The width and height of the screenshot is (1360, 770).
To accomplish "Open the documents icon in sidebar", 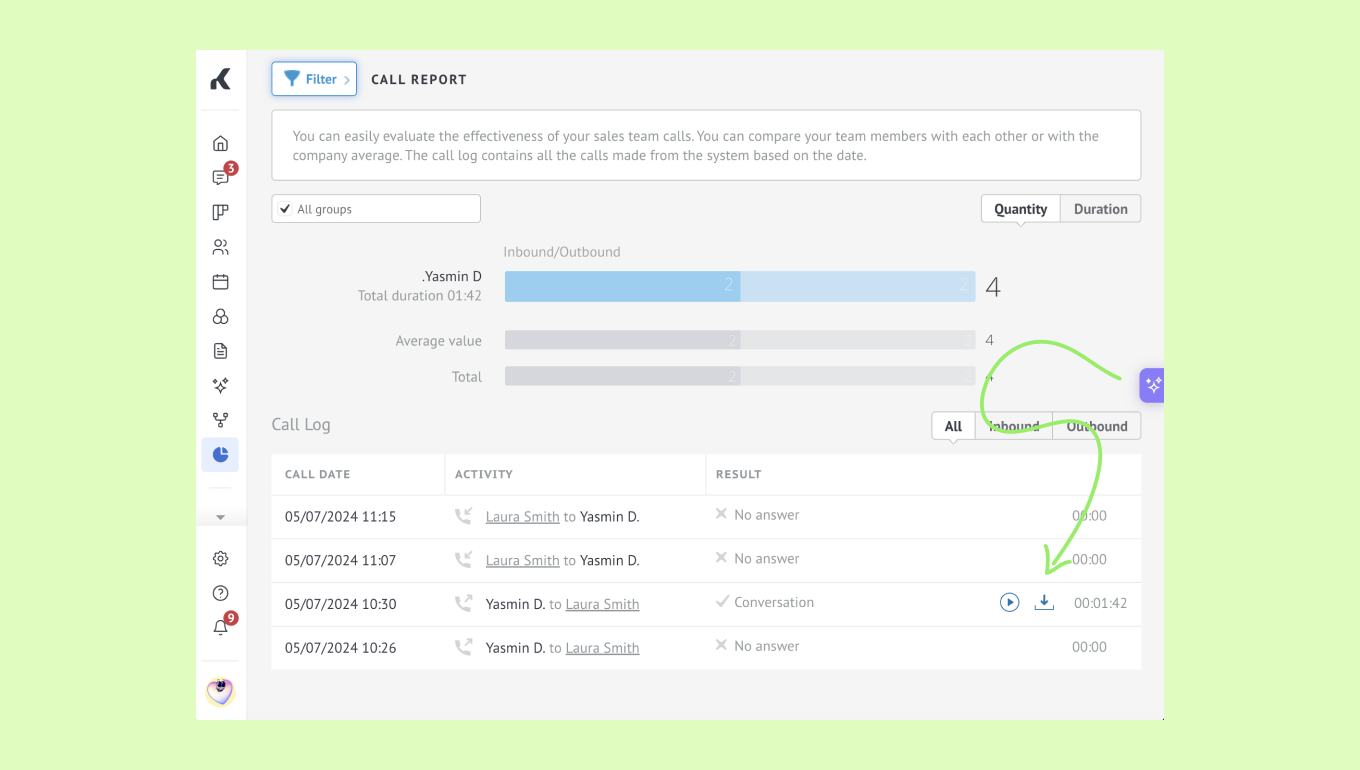I will click(x=220, y=351).
